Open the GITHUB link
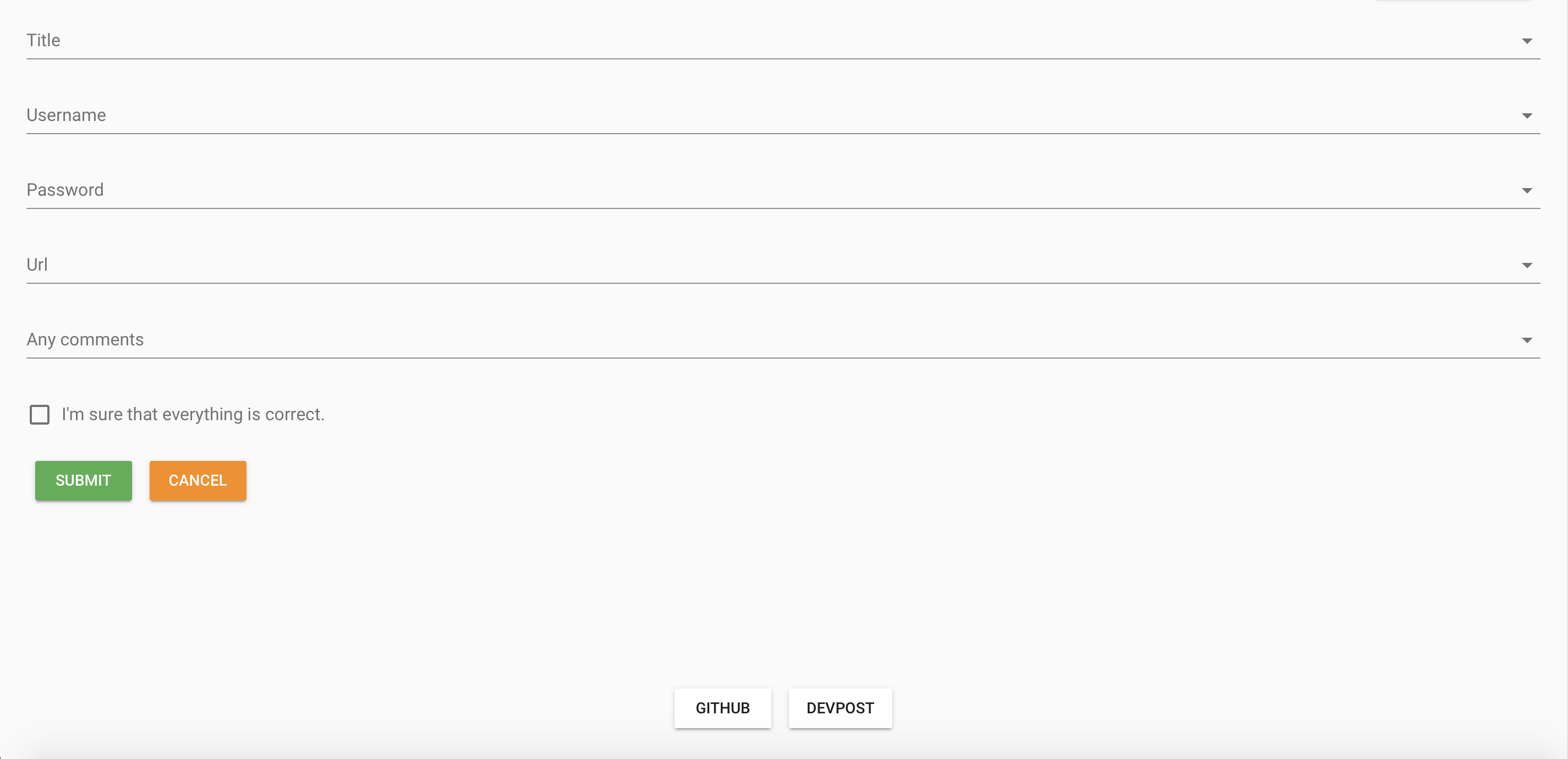Image resolution: width=1568 pixels, height=759 pixels. pos(722,708)
